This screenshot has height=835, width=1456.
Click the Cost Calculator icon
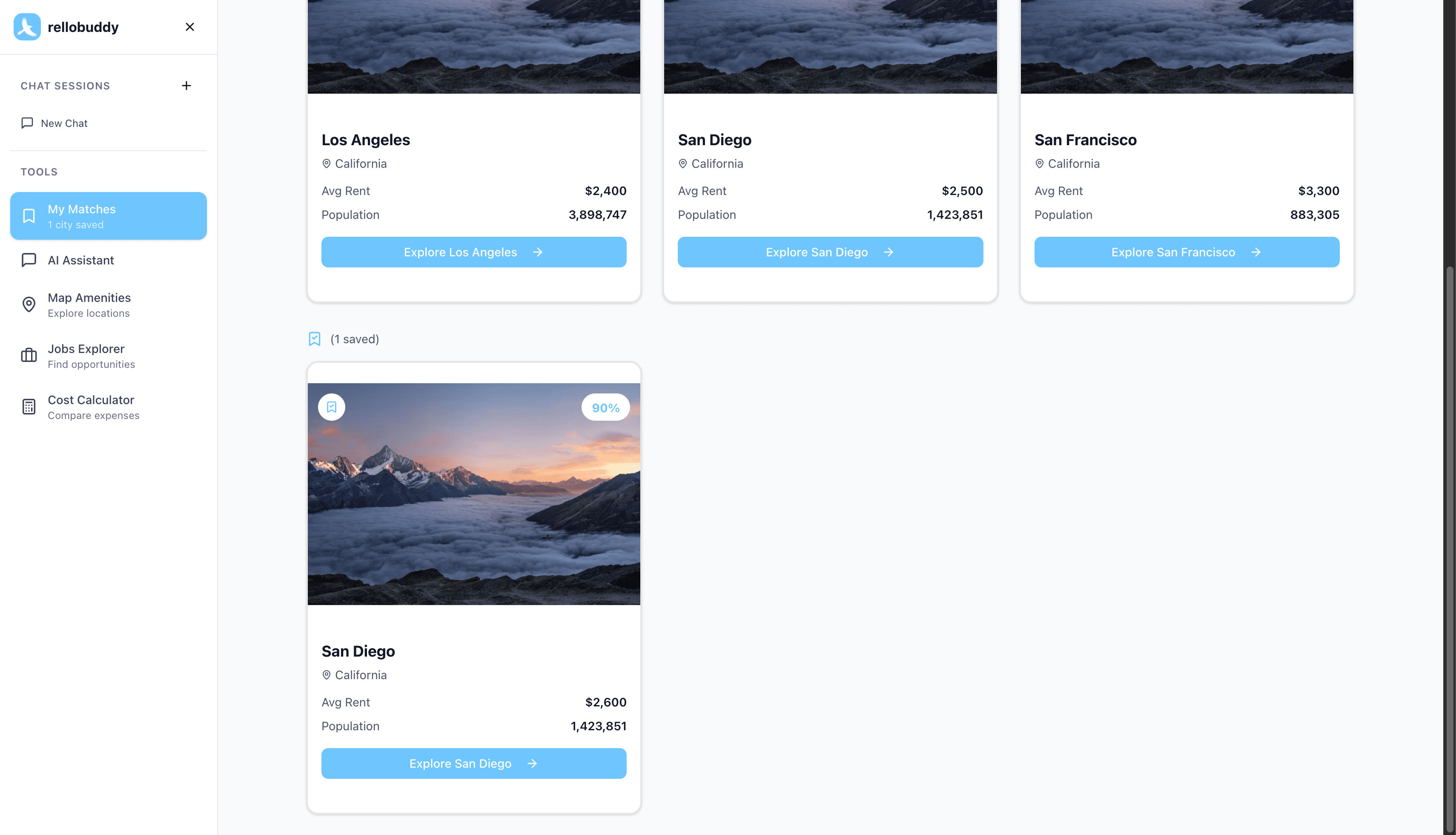(x=29, y=407)
